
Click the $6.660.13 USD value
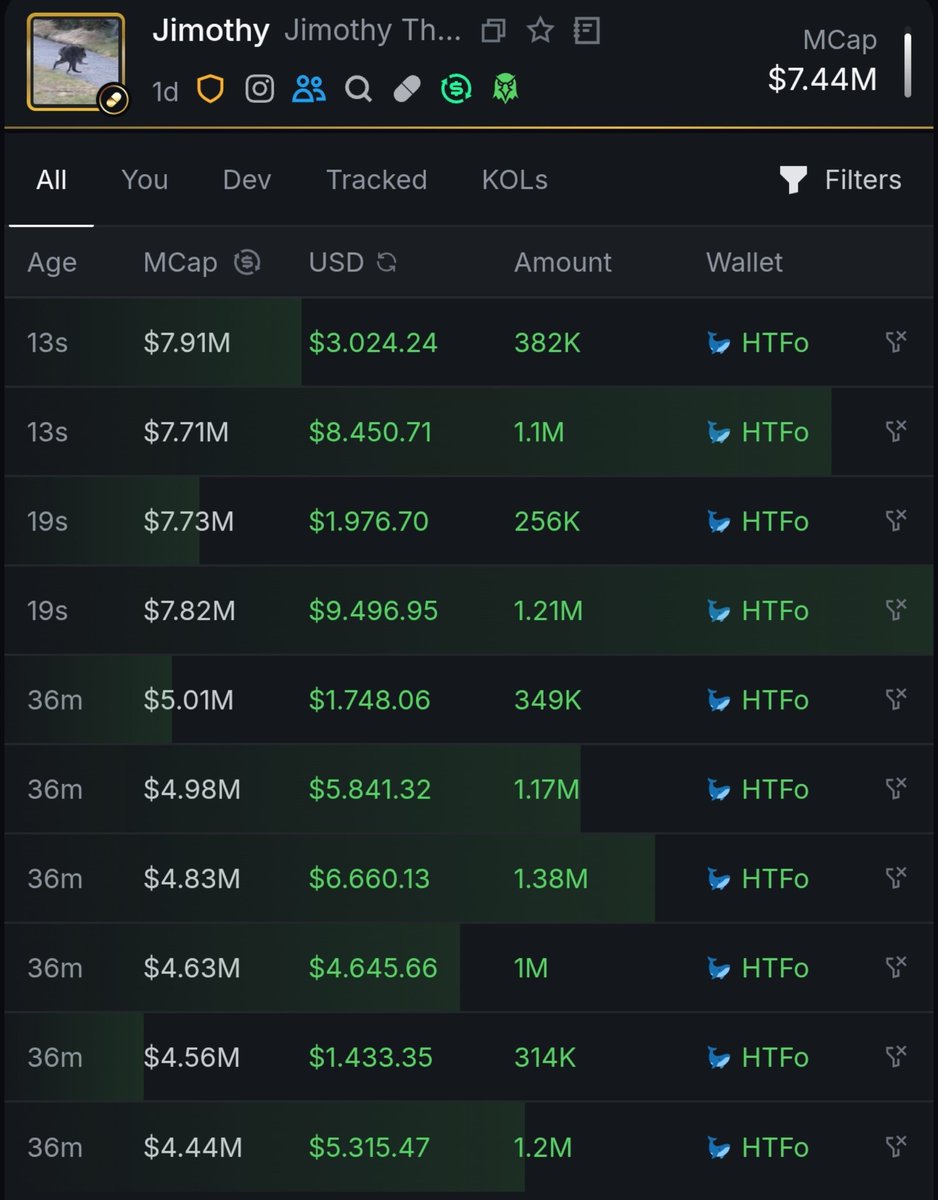369,879
